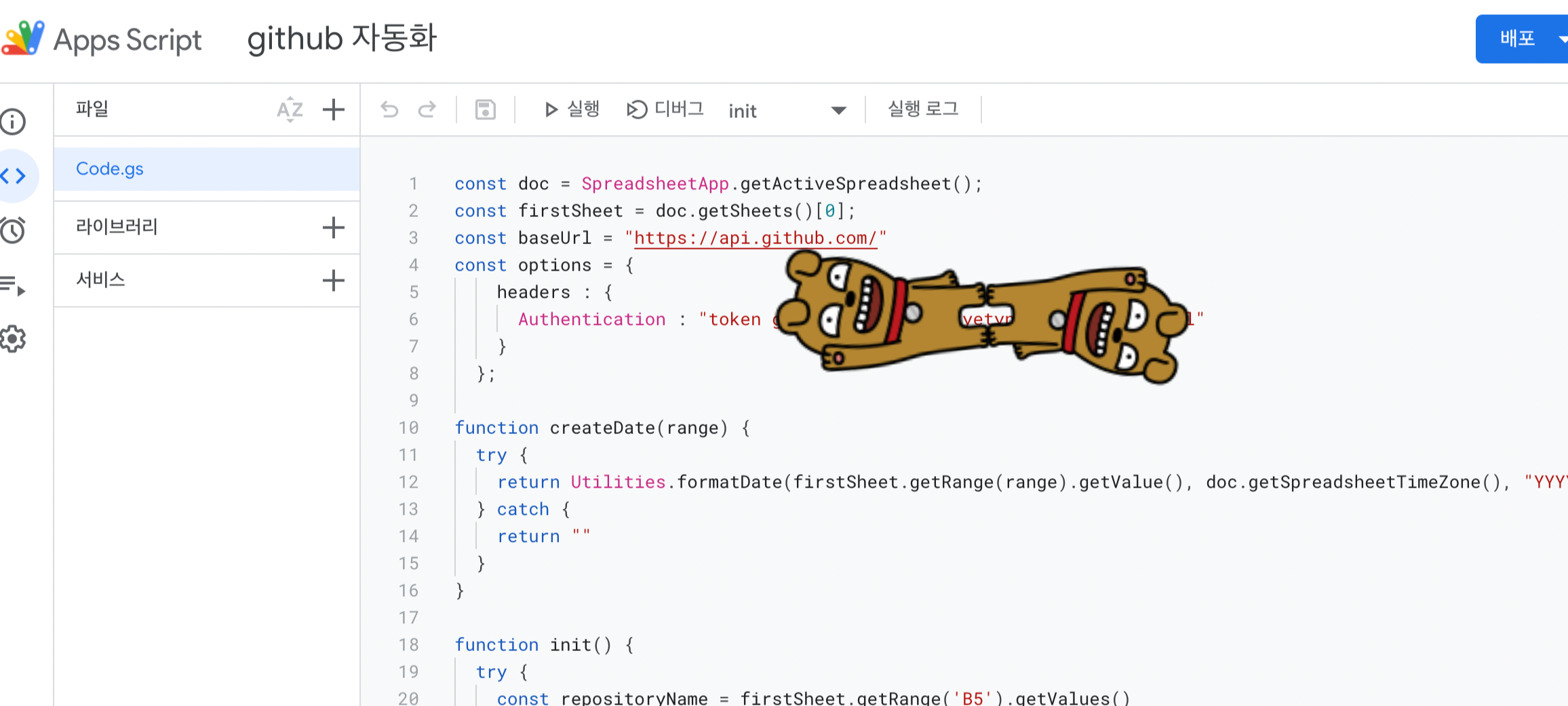Screen dimensions: 1568x706
Task: Click line number 10 in gutter
Action: click(x=408, y=428)
